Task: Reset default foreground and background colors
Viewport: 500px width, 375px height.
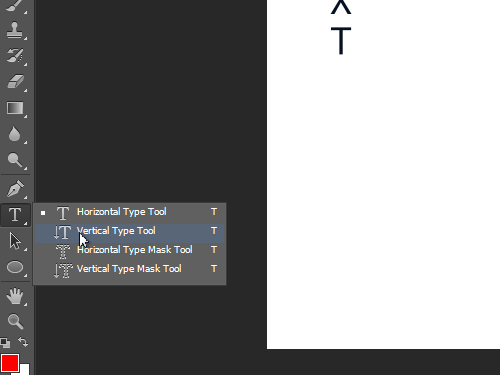Action: coord(5,342)
